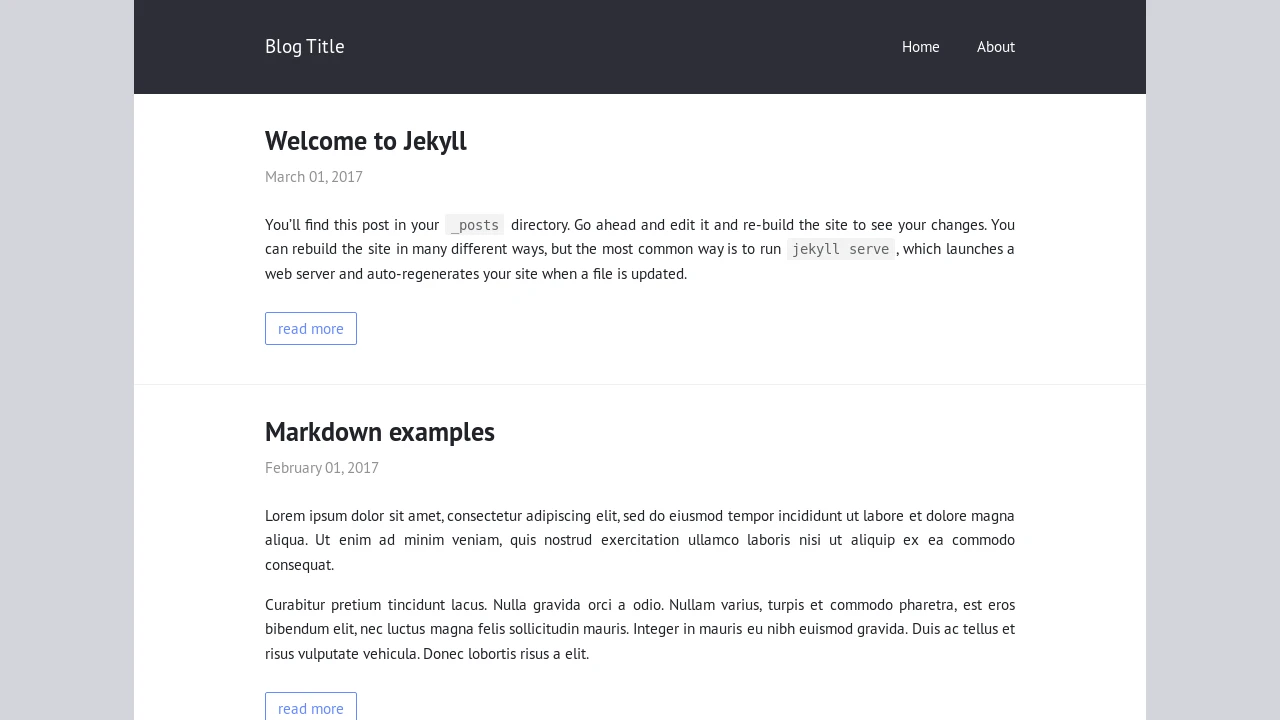Read more of Welcome to Jekyll post
Screen dimensions: 1280x720
pos(311,329)
